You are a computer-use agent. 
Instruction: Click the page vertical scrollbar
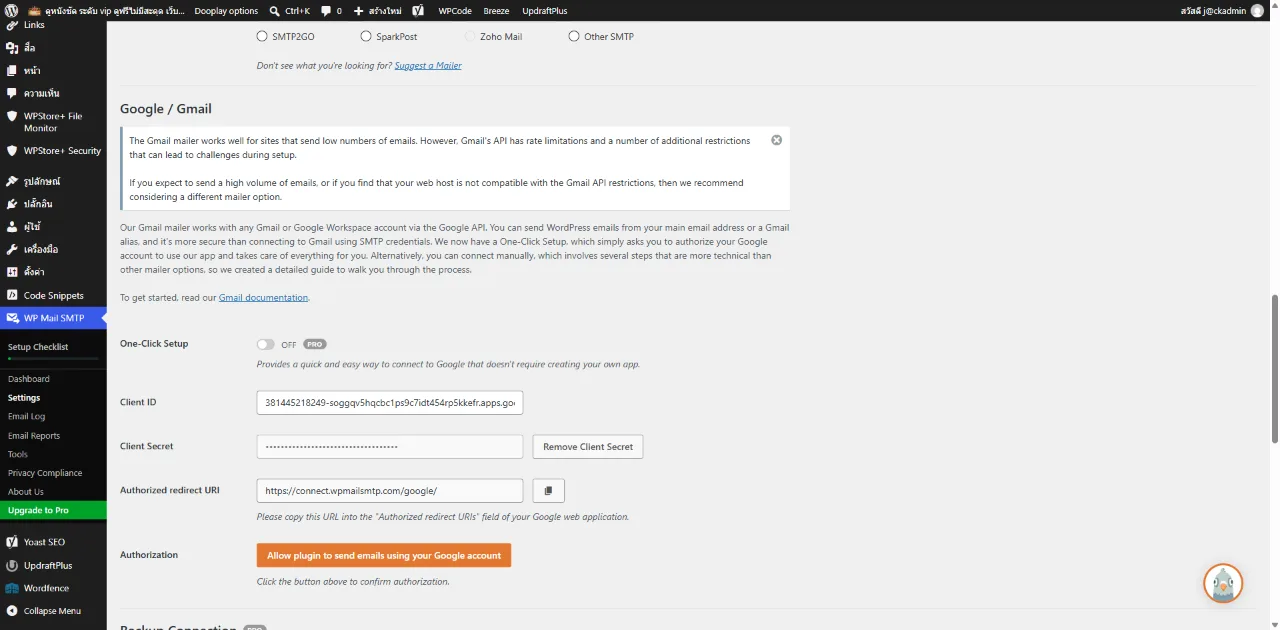[x=1274, y=368]
